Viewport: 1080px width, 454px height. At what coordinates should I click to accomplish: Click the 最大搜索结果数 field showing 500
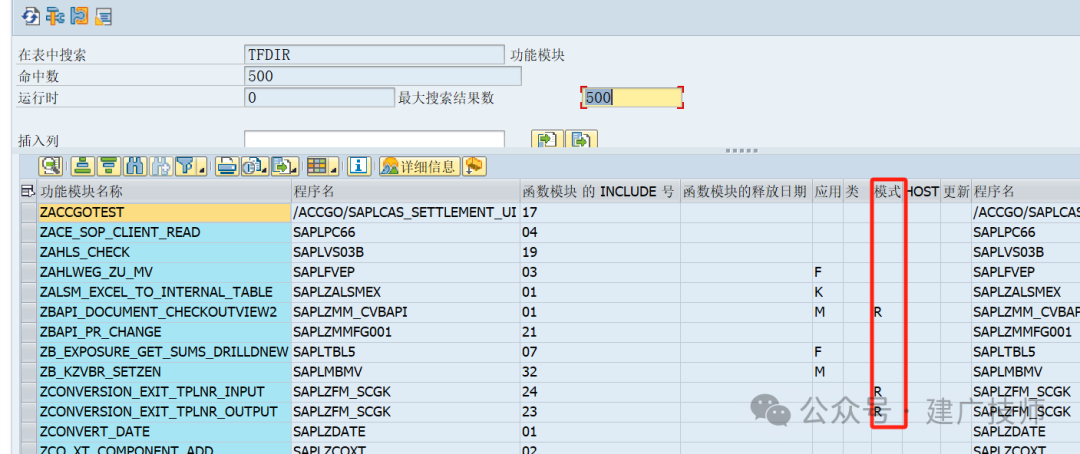(x=632, y=98)
